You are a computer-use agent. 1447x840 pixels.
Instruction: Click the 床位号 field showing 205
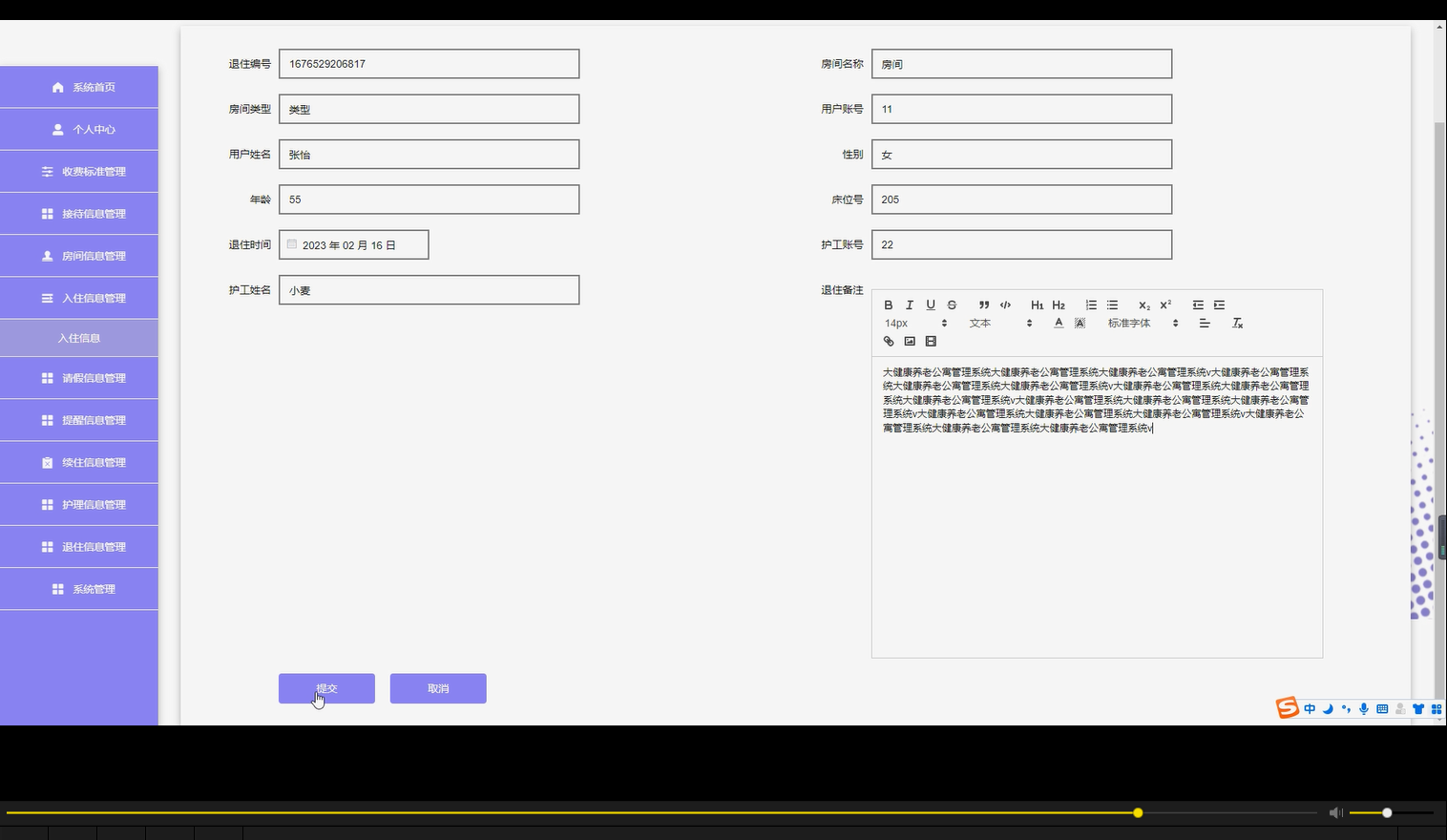[x=1021, y=199]
